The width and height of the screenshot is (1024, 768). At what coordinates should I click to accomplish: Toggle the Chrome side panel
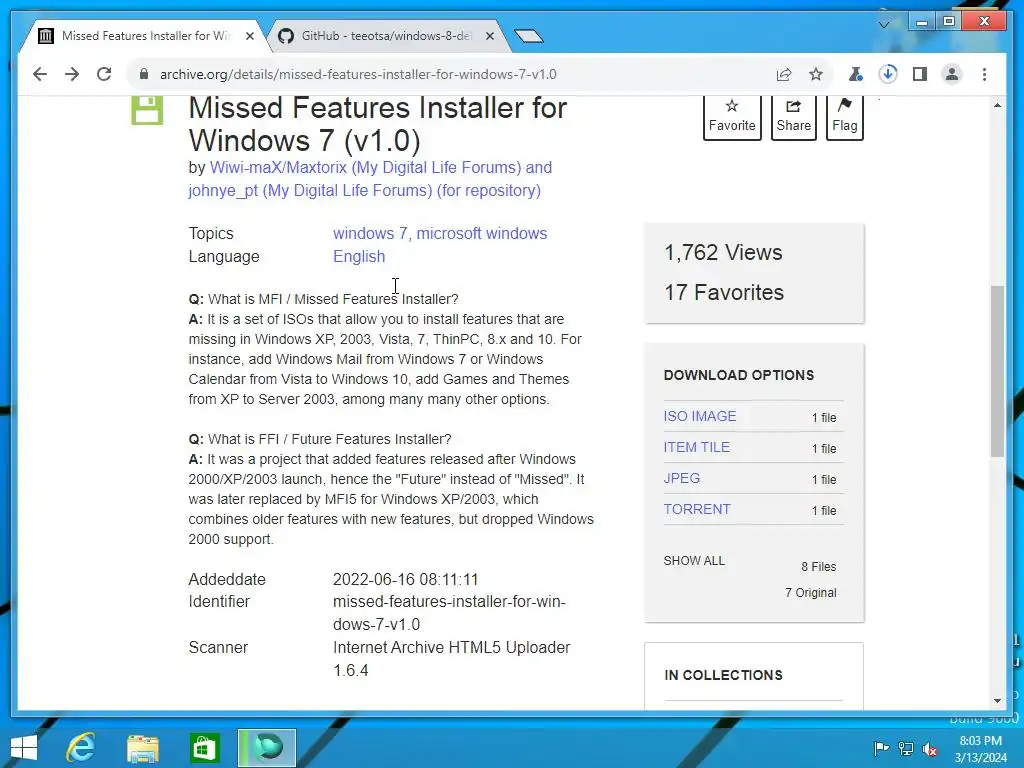coord(920,74)
